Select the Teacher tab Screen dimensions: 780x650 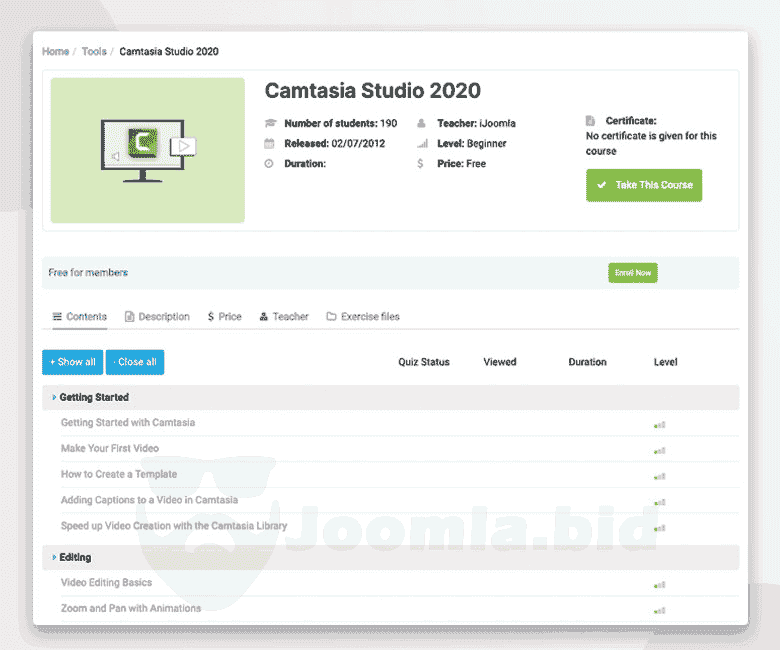pos(284,317)
